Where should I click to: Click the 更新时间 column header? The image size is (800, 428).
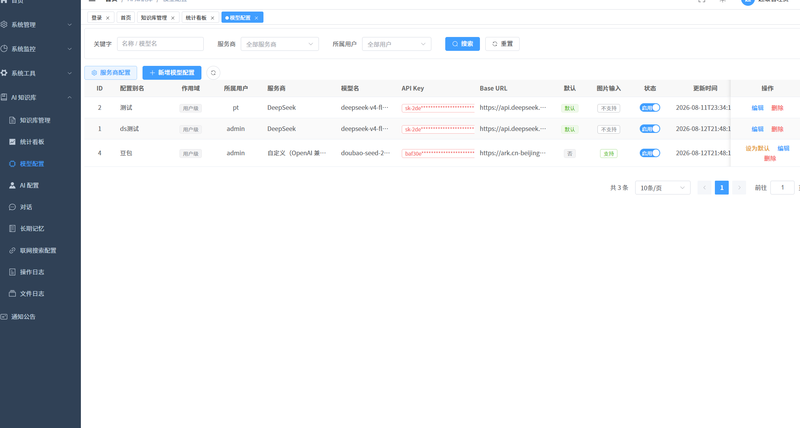pyautogui.click(x=705, y=88)
